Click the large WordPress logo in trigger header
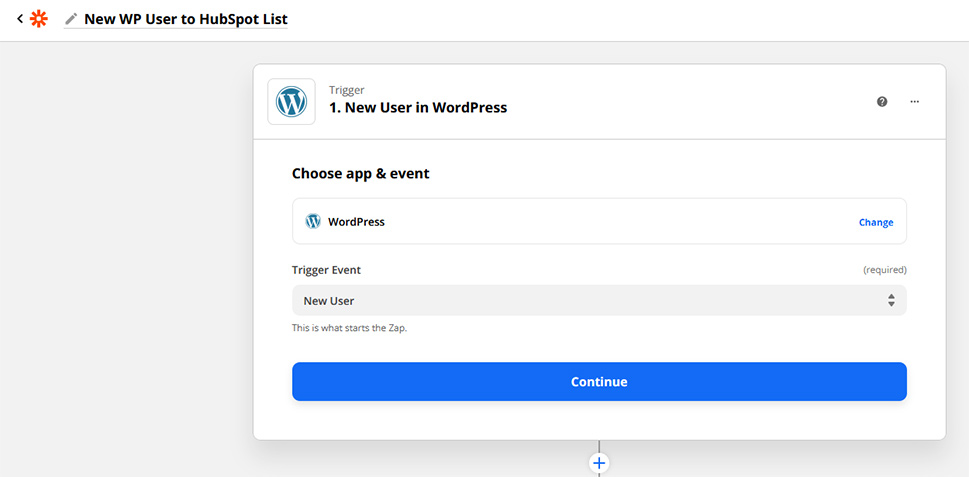This screenshot has width=969, height=477. (x=291, y=101)
